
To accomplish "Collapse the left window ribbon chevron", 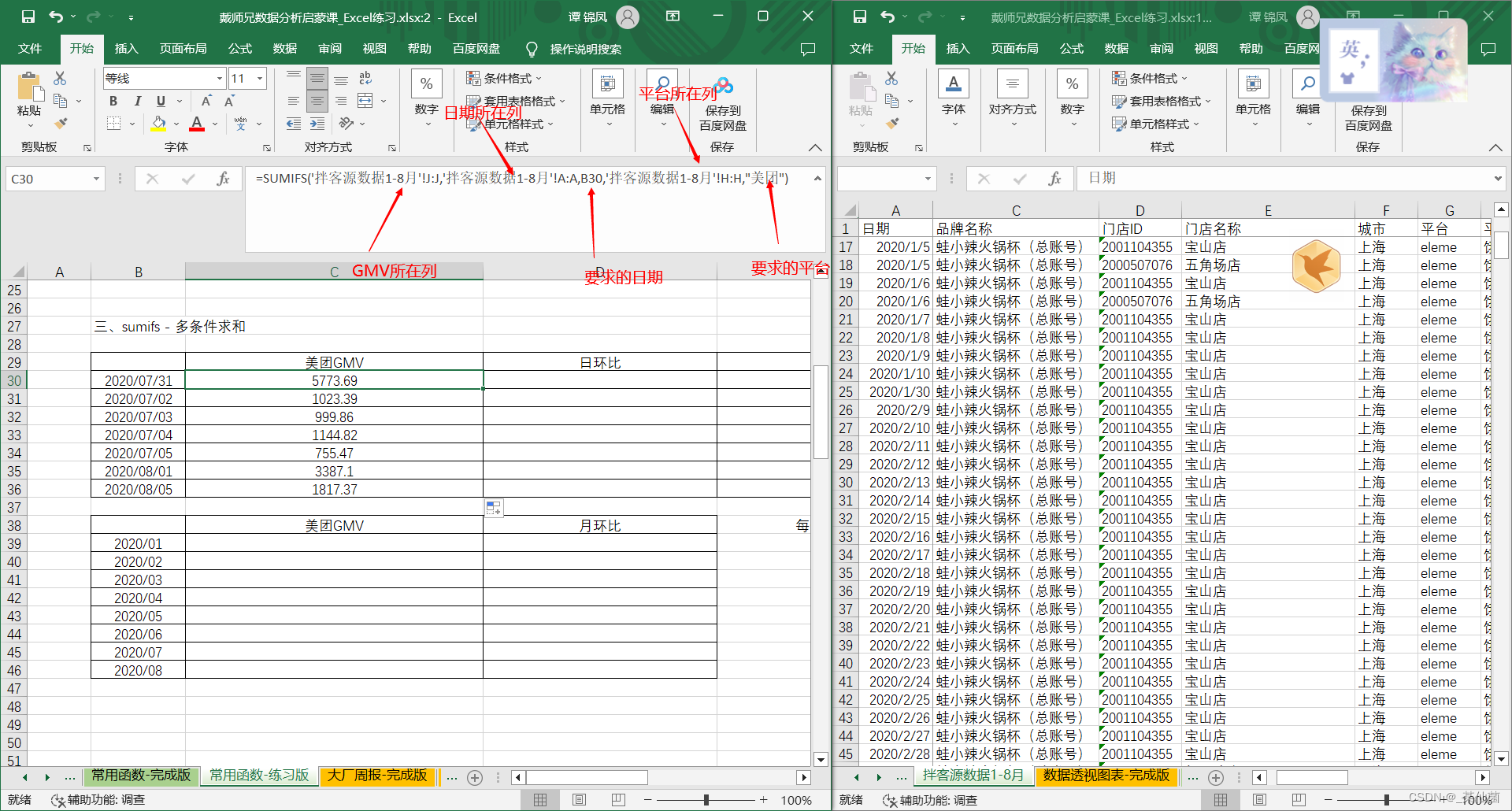I will point(816,147).
